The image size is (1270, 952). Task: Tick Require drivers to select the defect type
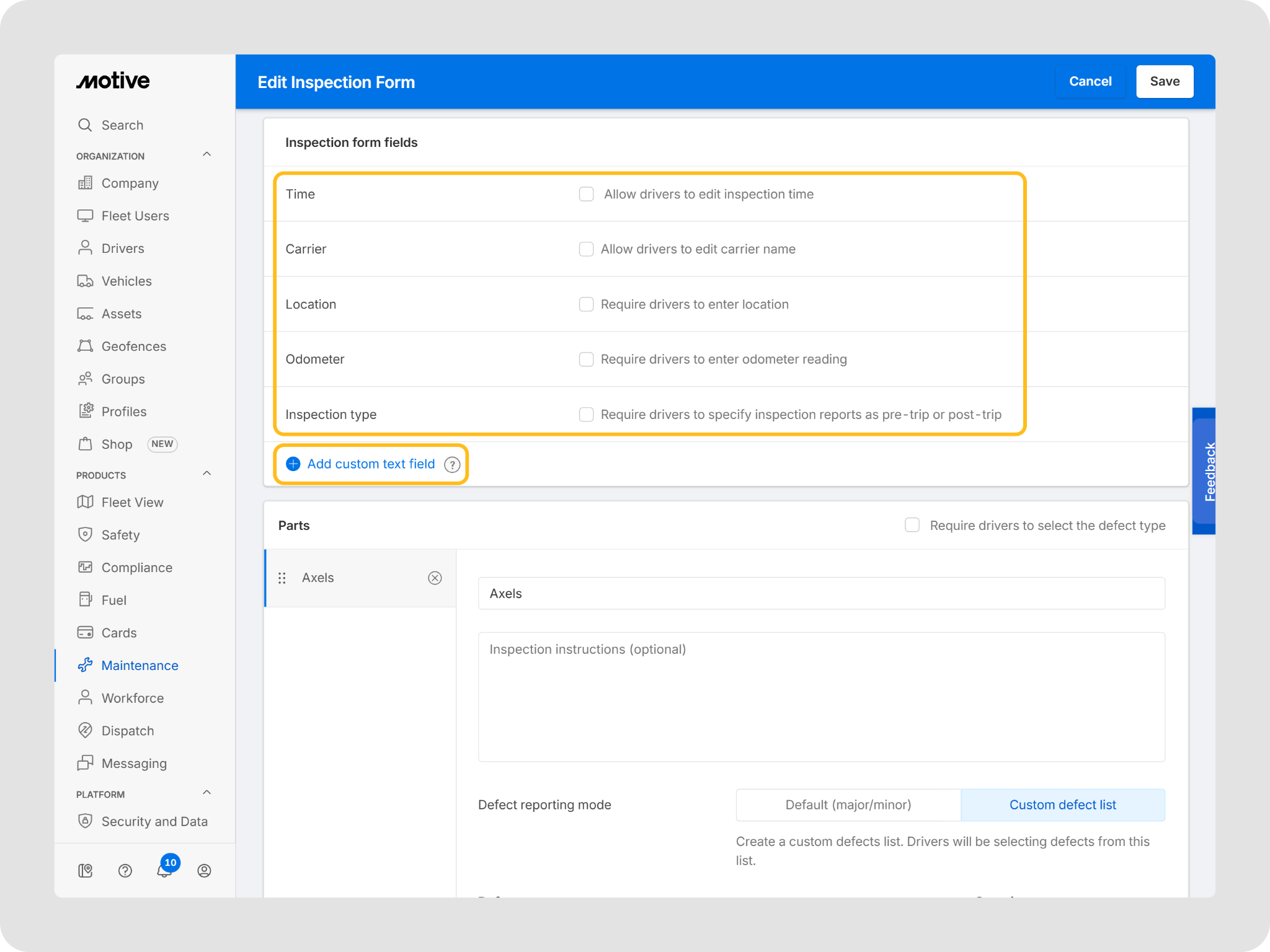point(912,525)
